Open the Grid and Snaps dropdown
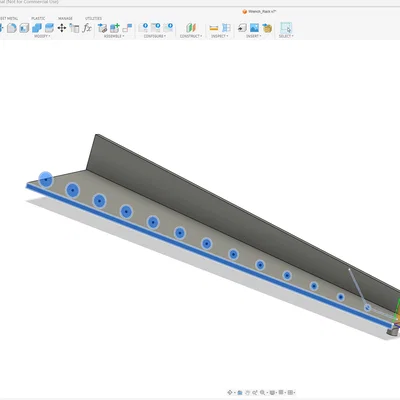 (282, 392)
